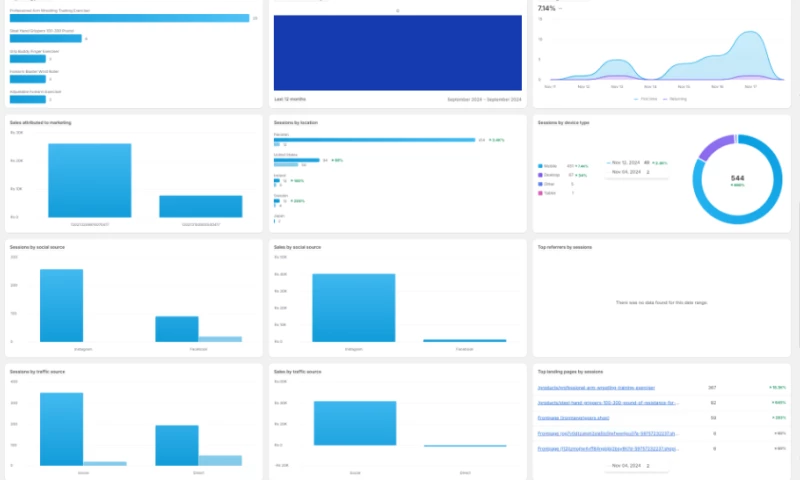
Task: Click the third landing page link with 59 sessions
Action: point(575,417)
